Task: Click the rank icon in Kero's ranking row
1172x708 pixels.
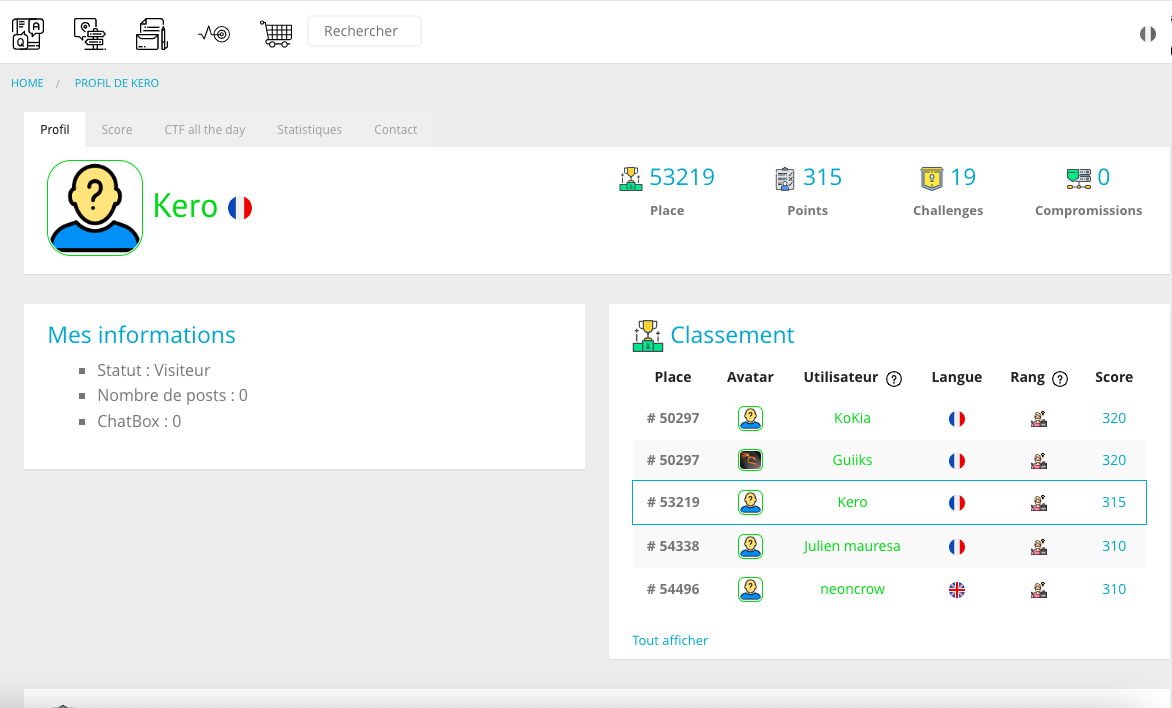Action: point(1039,503)
